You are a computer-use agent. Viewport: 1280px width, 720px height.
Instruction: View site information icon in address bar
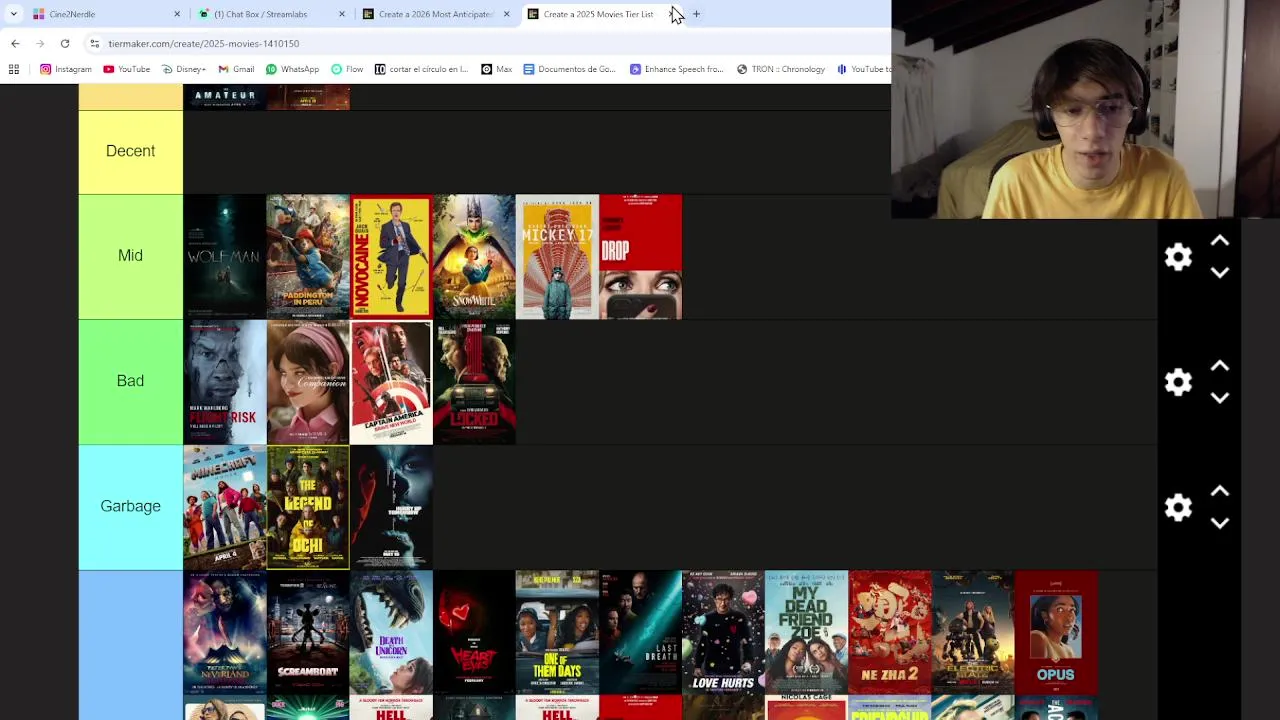coord(94,44)
